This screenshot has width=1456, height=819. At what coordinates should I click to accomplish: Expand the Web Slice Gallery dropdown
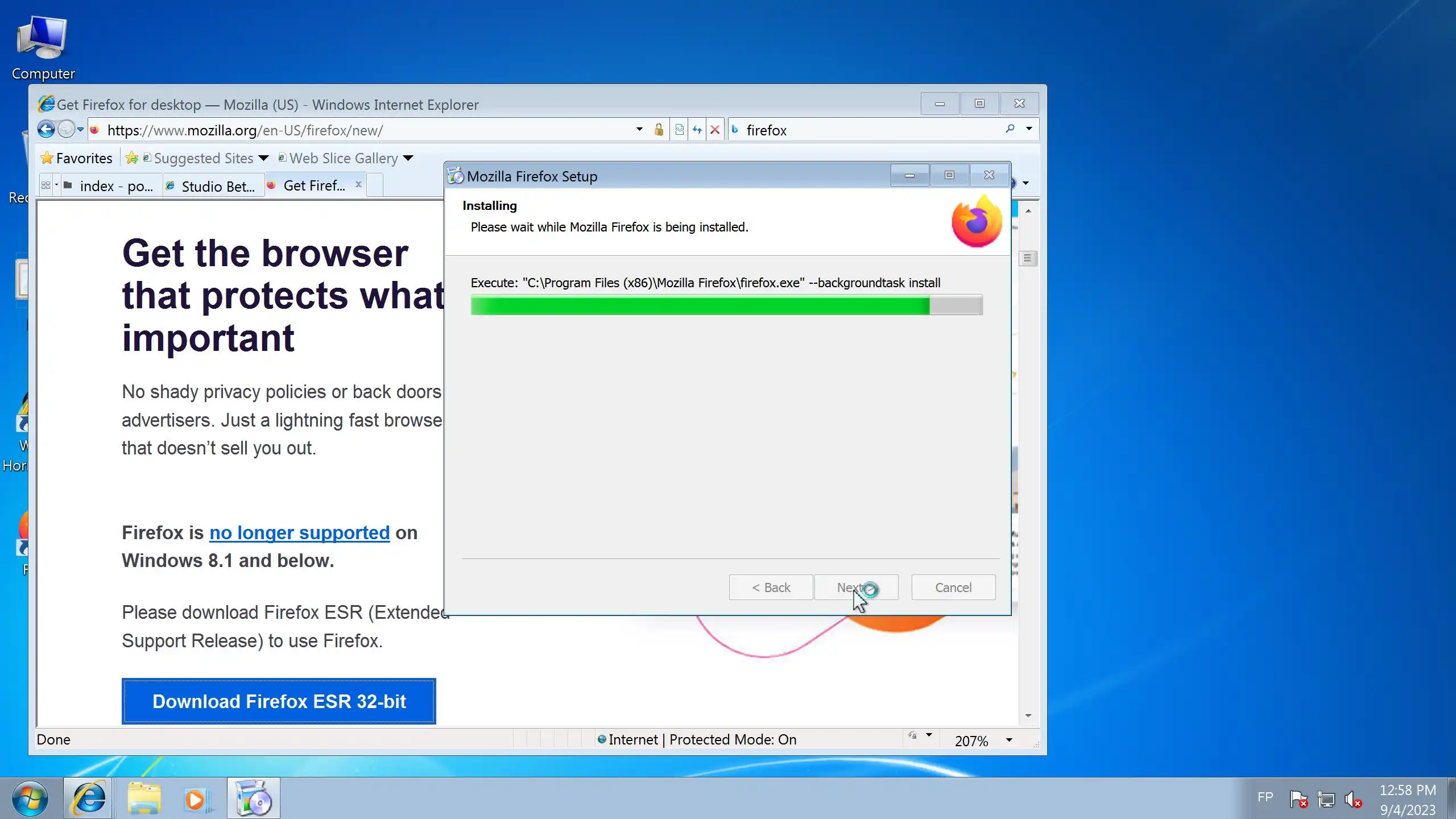coord(408,158)
